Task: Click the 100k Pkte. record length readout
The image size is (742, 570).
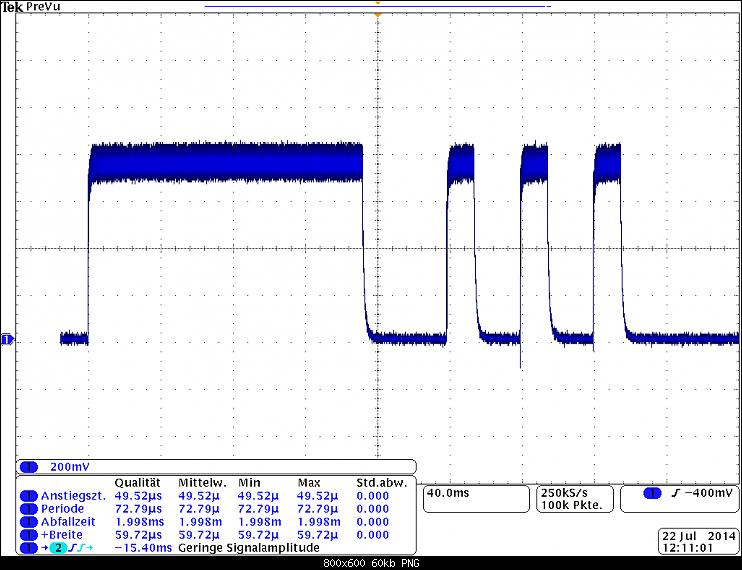Action: coord(568,506)
